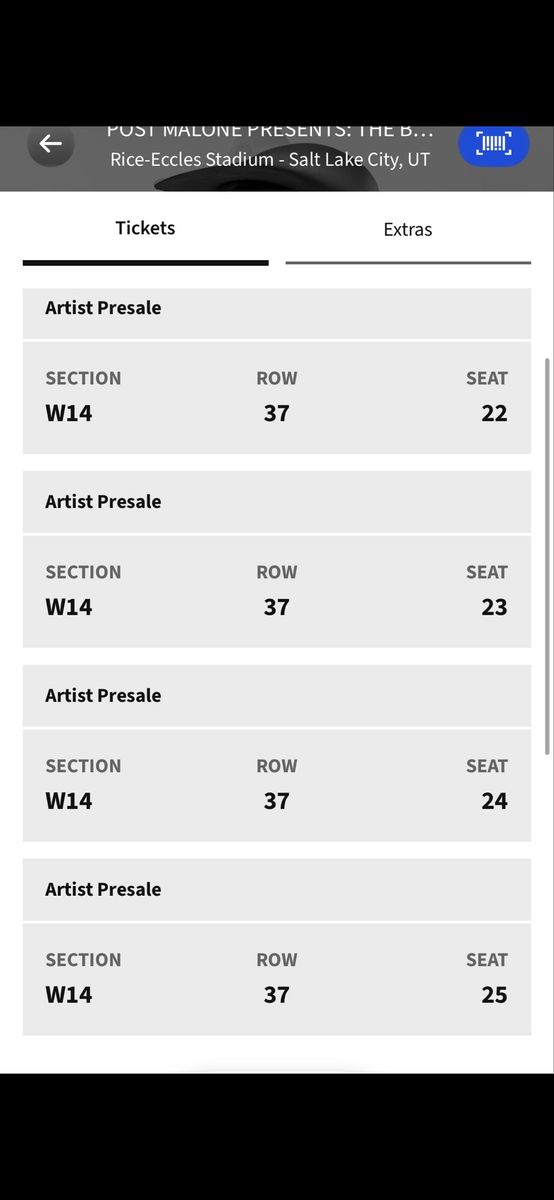Screen dimensions: 554x1200
Task: Click seat number 25 value
Action: [x=494, y=995]
